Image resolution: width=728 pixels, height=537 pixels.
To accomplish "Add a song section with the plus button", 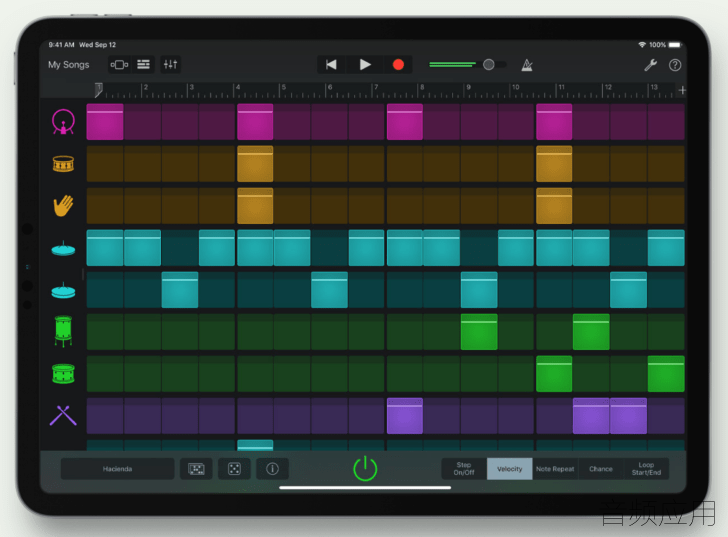I will click(x=682, y=90).
